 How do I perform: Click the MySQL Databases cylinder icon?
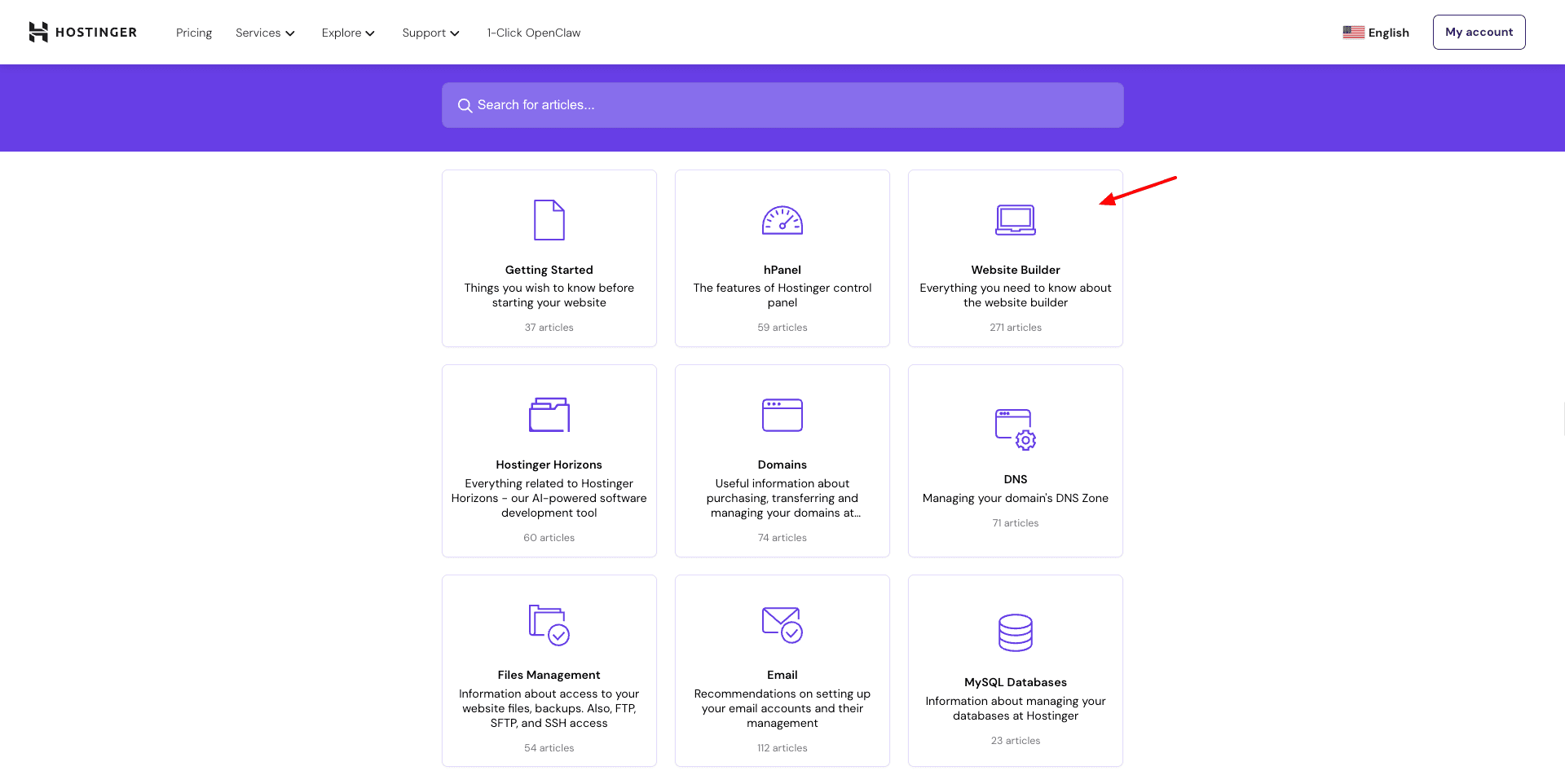point(1015,632)
